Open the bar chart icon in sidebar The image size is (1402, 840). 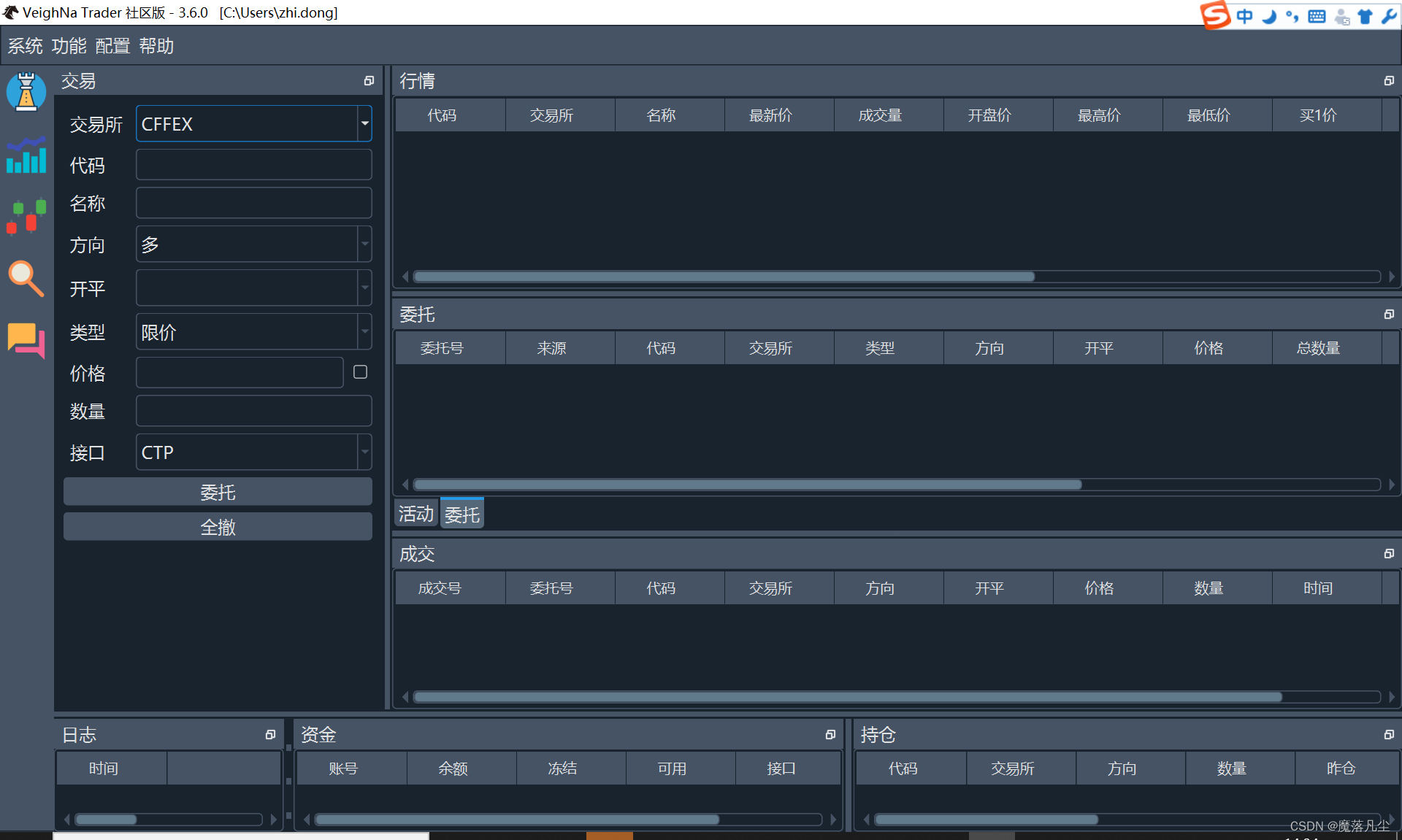point(26,155)
